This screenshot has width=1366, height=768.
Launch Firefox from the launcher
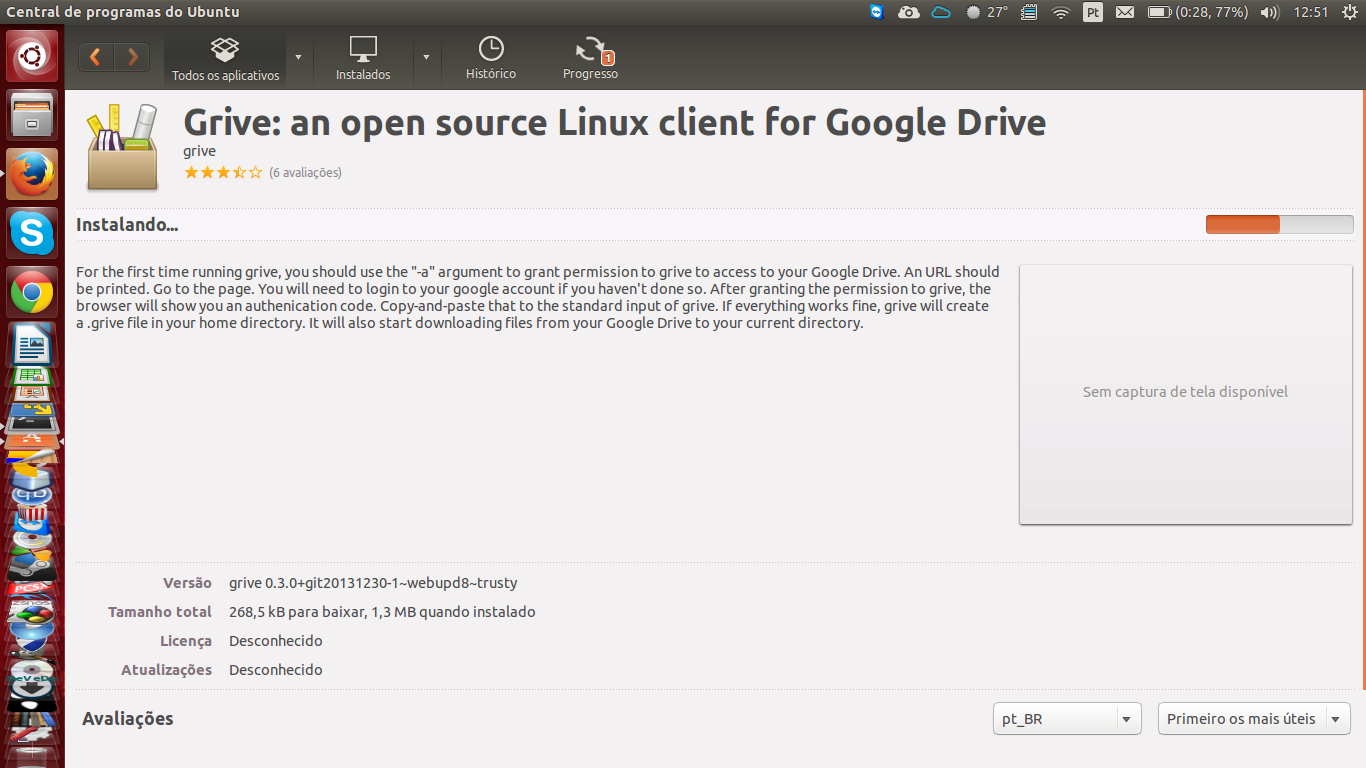(32, 174)
